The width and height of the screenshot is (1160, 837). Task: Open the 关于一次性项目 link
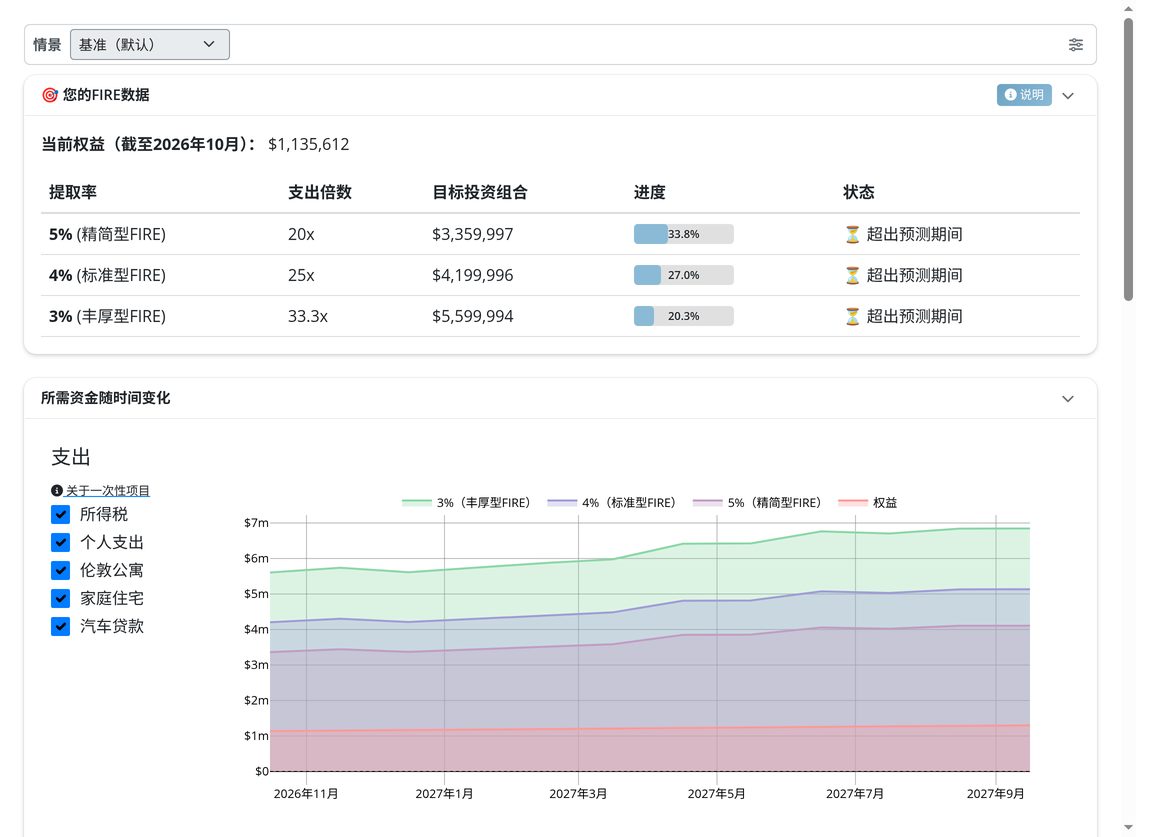tap(108, 491)
